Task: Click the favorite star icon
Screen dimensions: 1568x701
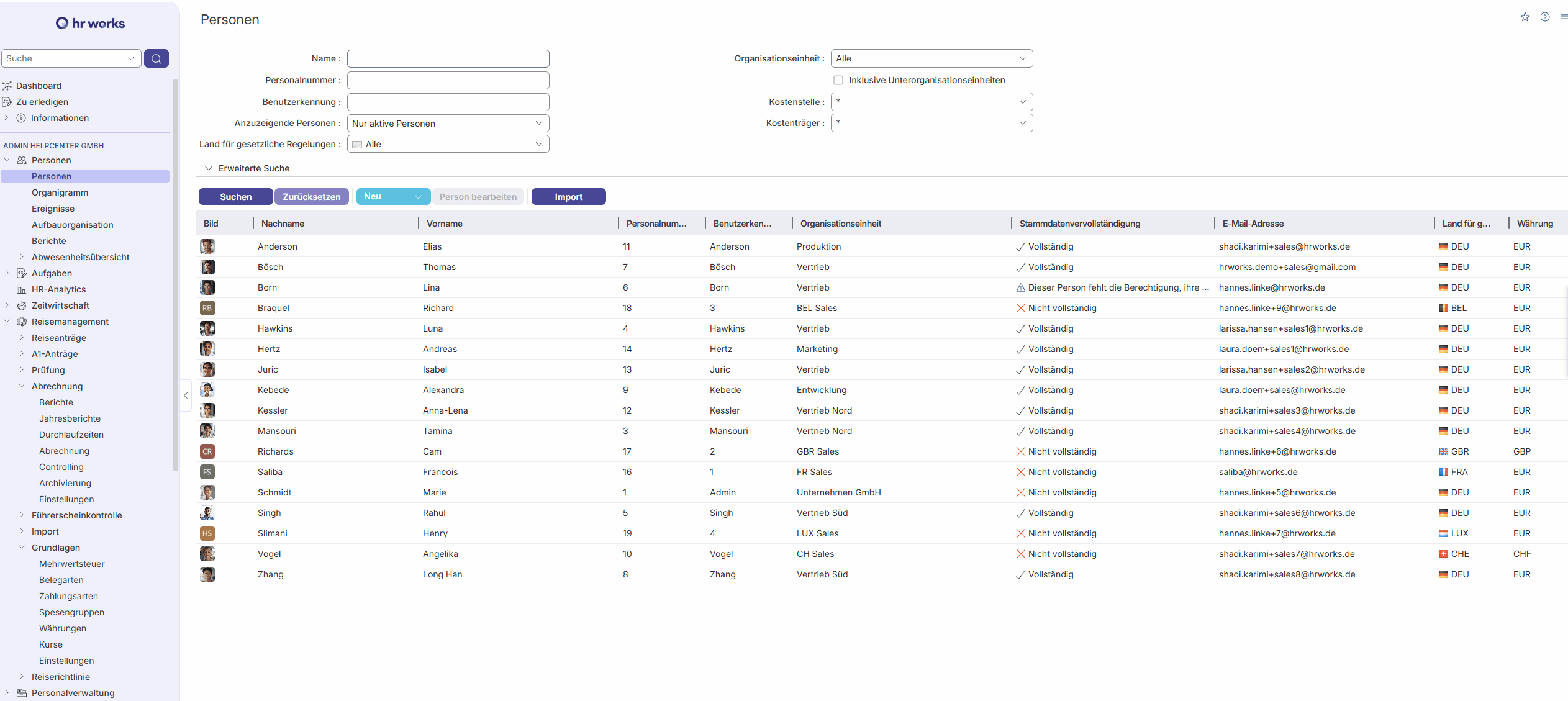Action: click(x=1525, y=17)
